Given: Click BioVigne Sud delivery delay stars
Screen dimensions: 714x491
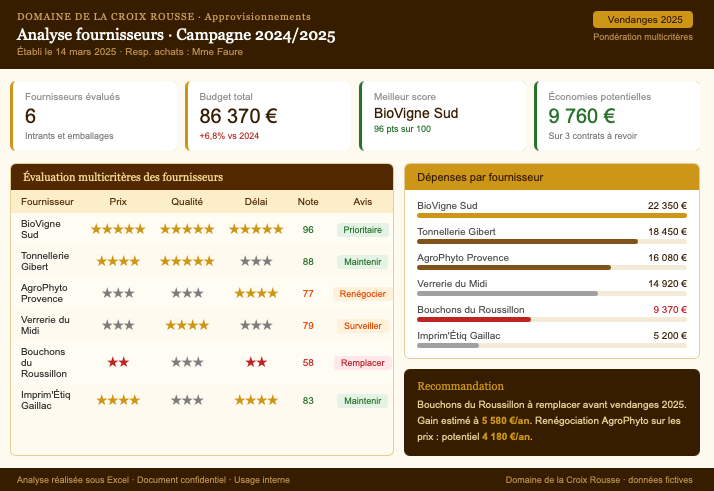Looking at the screenshot, I should [x=256, y=229].
